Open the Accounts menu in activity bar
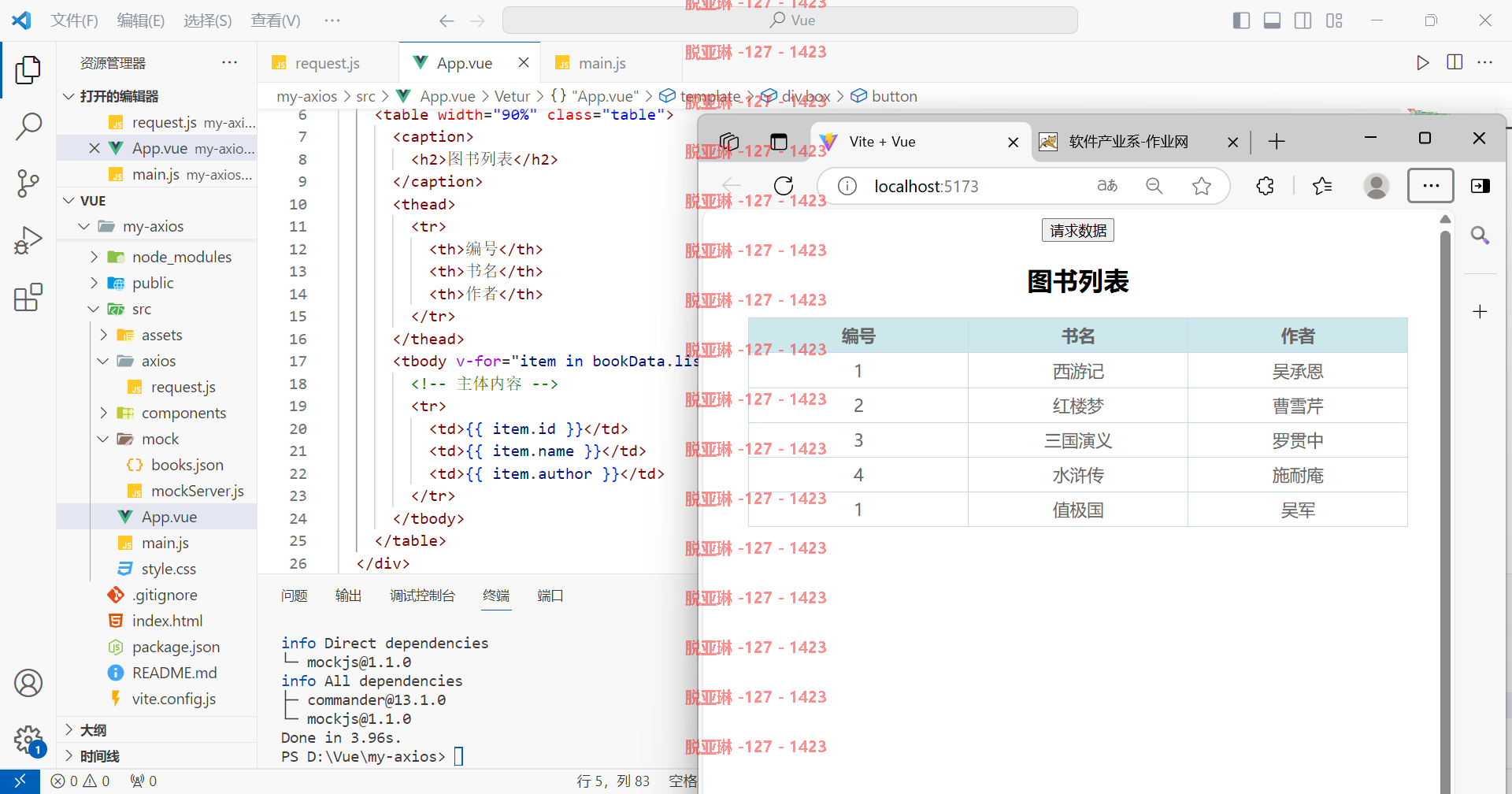This screenshot has width=1512, height=794. click(28, 683)
